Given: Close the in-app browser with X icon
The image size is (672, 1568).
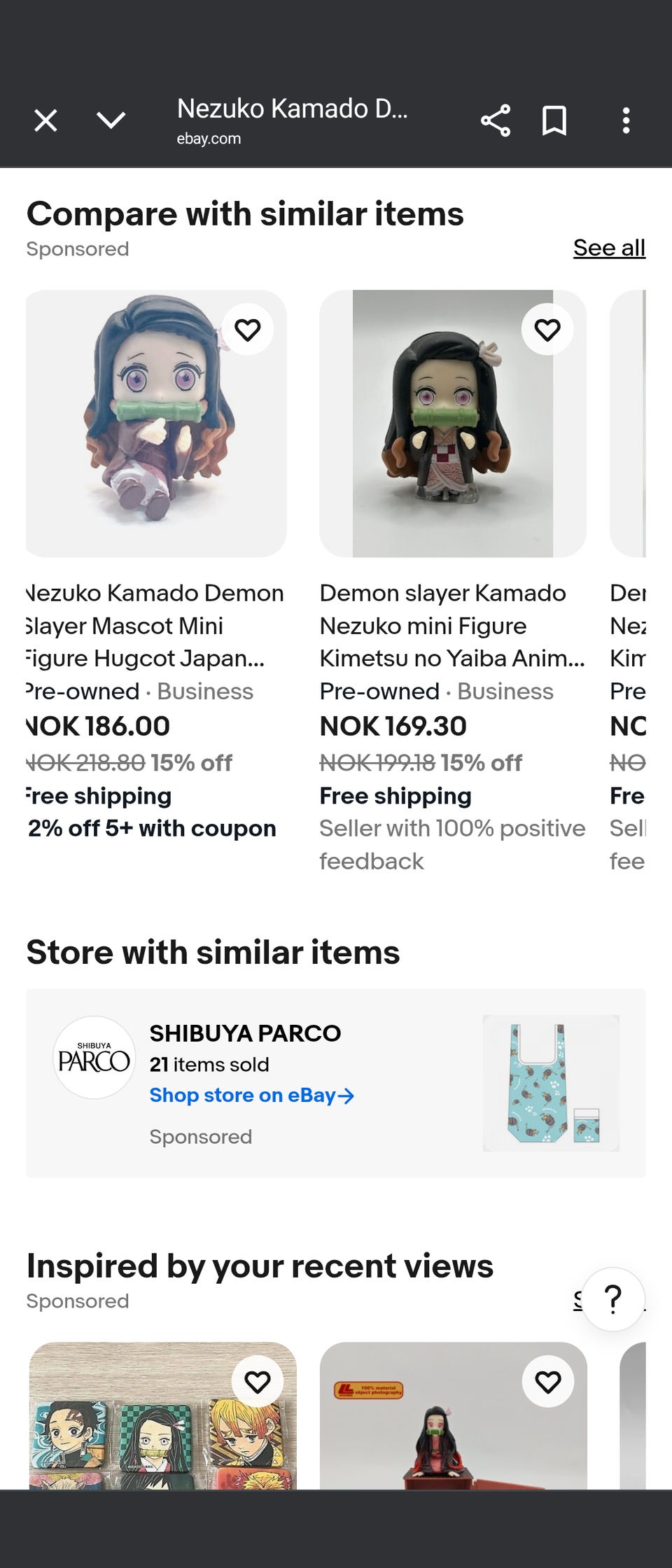Looking at the screenshot, I should tap(46, 120).
